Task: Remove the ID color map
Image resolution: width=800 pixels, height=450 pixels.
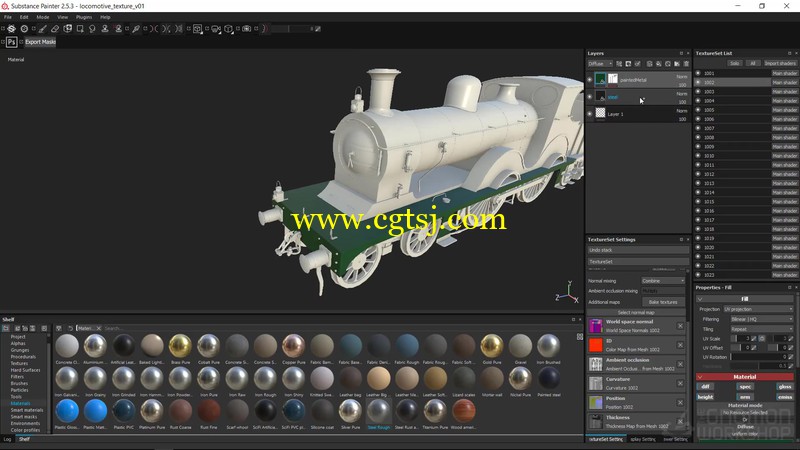Action: click(x=680, y=345)
